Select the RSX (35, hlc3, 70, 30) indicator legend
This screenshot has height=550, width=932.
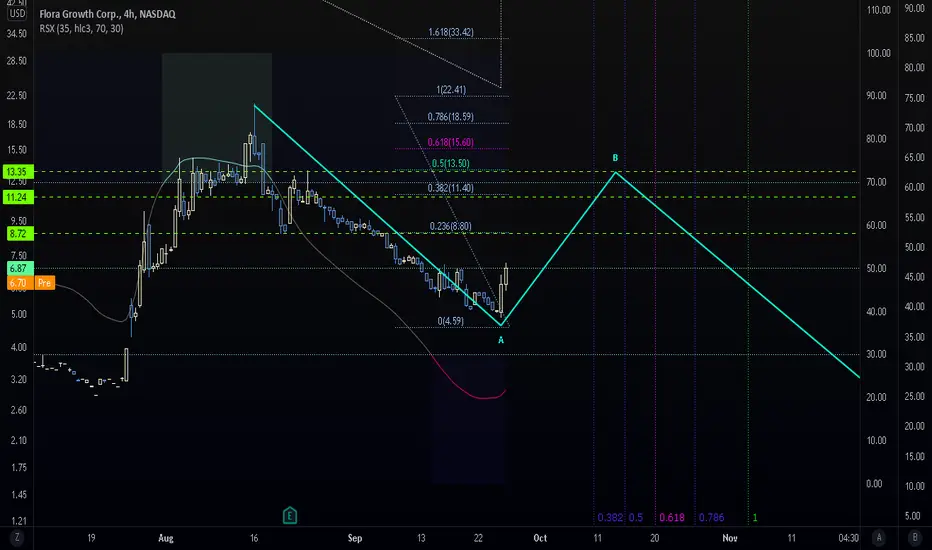(x=81, y=29)
